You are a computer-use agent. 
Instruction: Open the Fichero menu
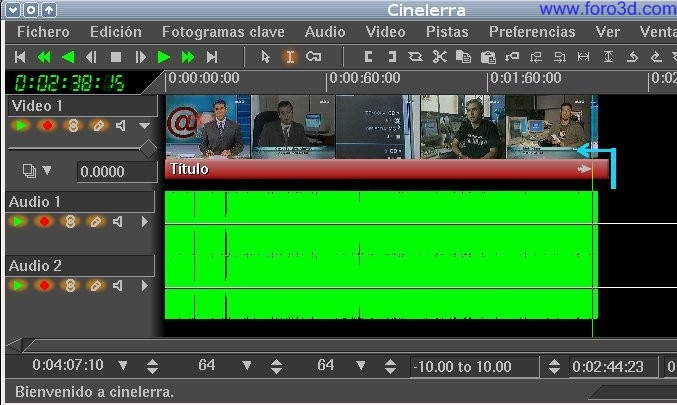click(43, 32)
